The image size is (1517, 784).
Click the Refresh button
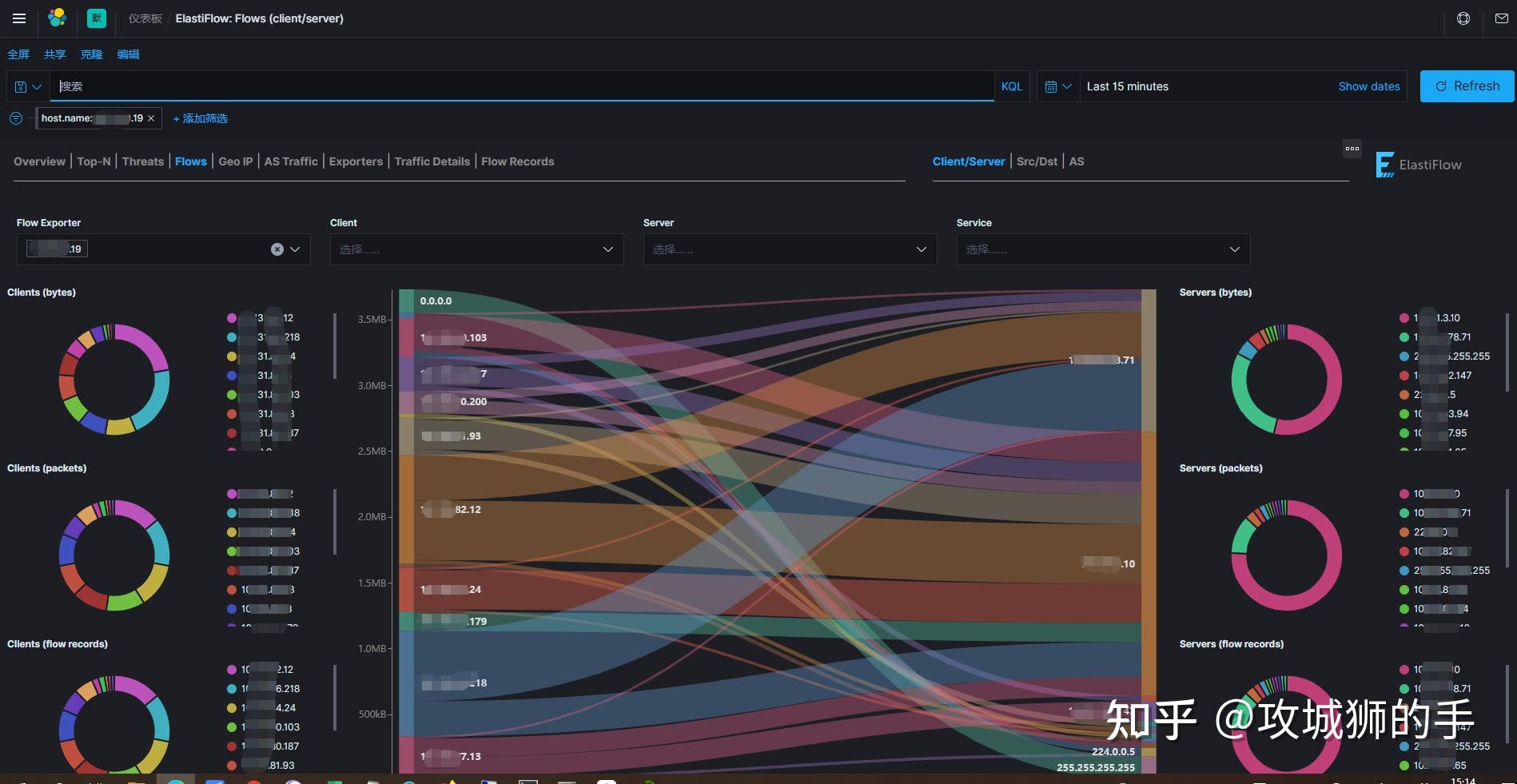pos(1467,86)
